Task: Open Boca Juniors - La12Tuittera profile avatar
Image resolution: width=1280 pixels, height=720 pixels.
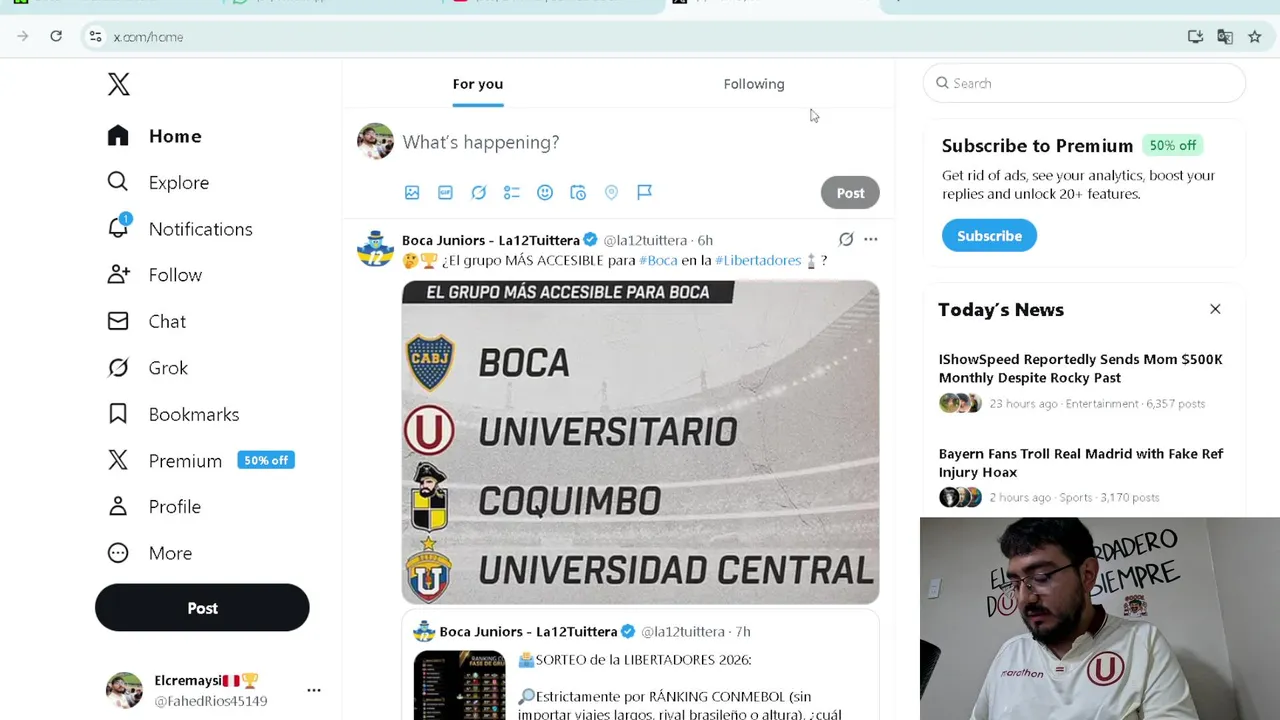Action: point(376,248)
